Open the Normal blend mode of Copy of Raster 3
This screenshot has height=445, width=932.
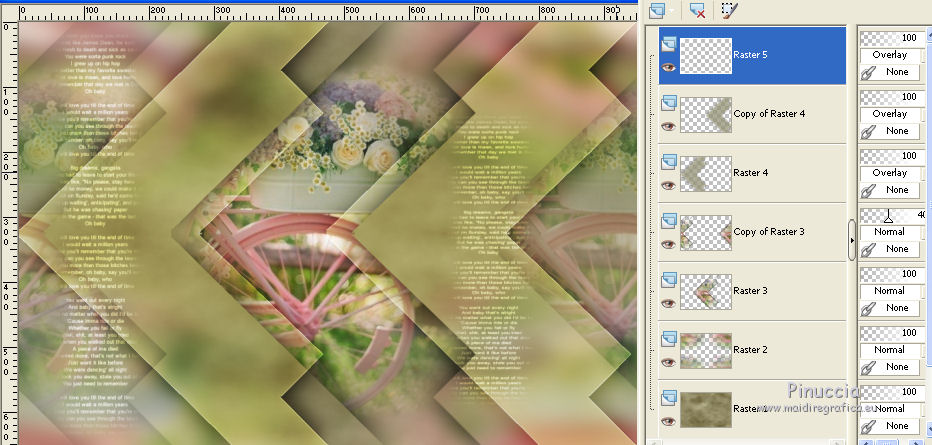tap(890, 232)
